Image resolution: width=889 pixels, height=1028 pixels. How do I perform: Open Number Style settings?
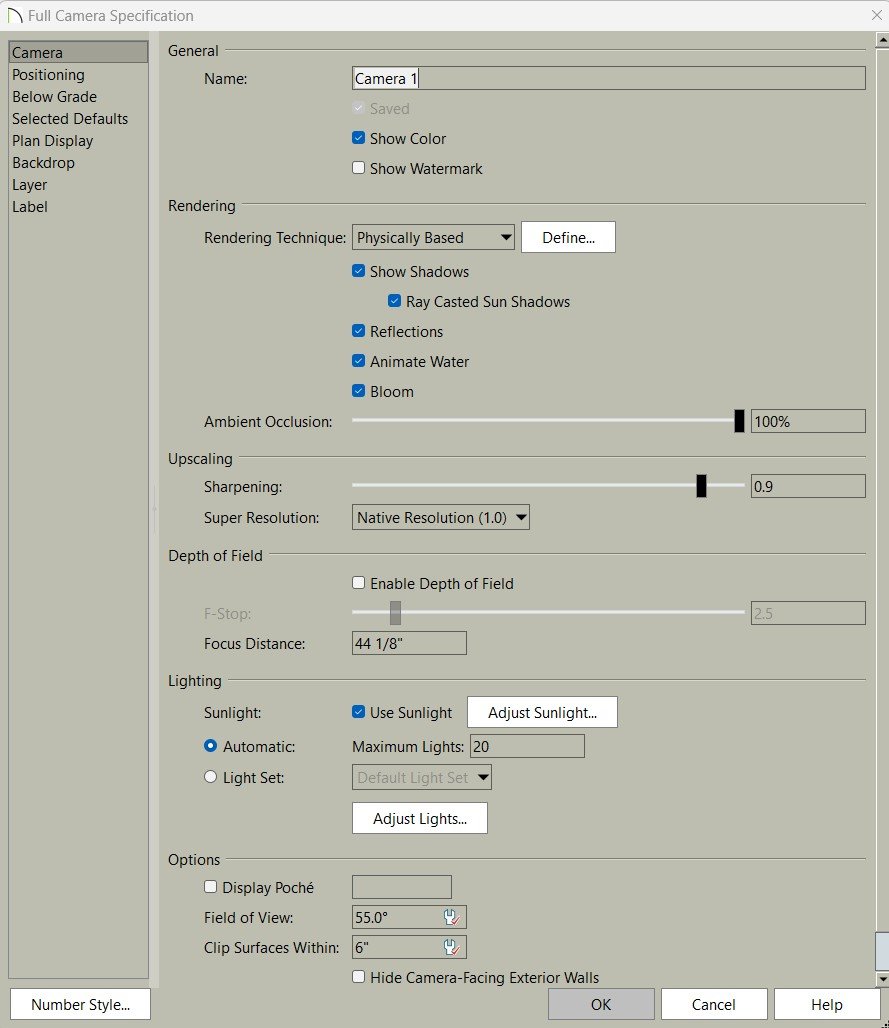click(x=80, y=1005)
